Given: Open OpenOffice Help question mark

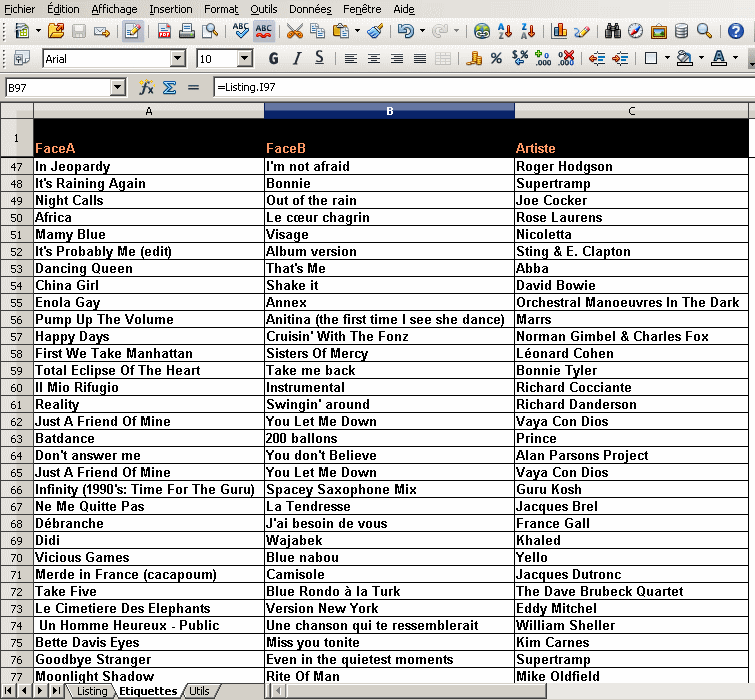Looking at the screenshot, I should click(x=735, y=31).
